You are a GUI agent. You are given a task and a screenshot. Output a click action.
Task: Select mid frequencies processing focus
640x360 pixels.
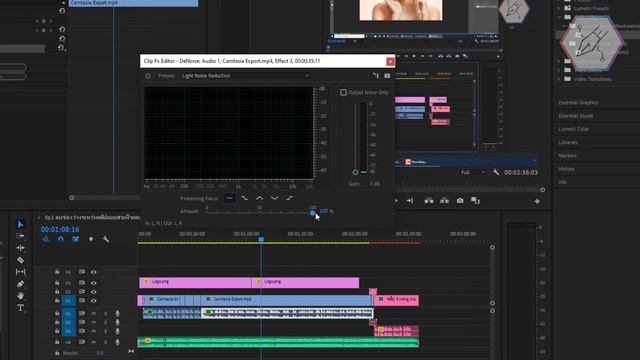click(x=259, y=198)
